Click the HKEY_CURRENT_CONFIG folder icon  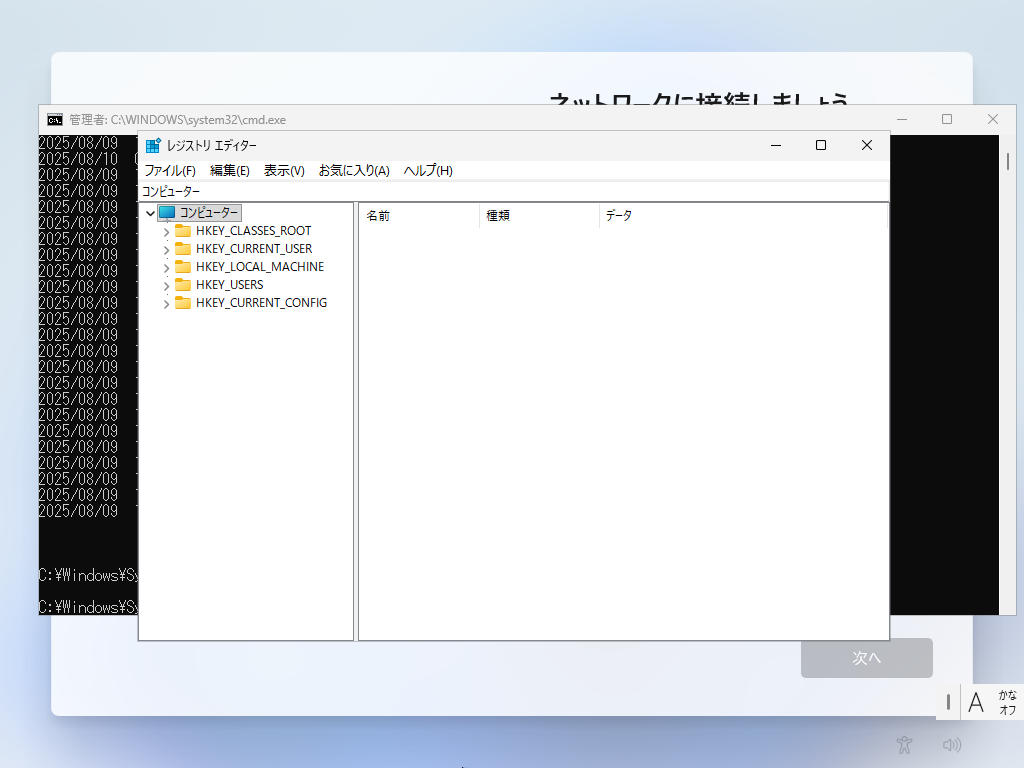[183, 302]
